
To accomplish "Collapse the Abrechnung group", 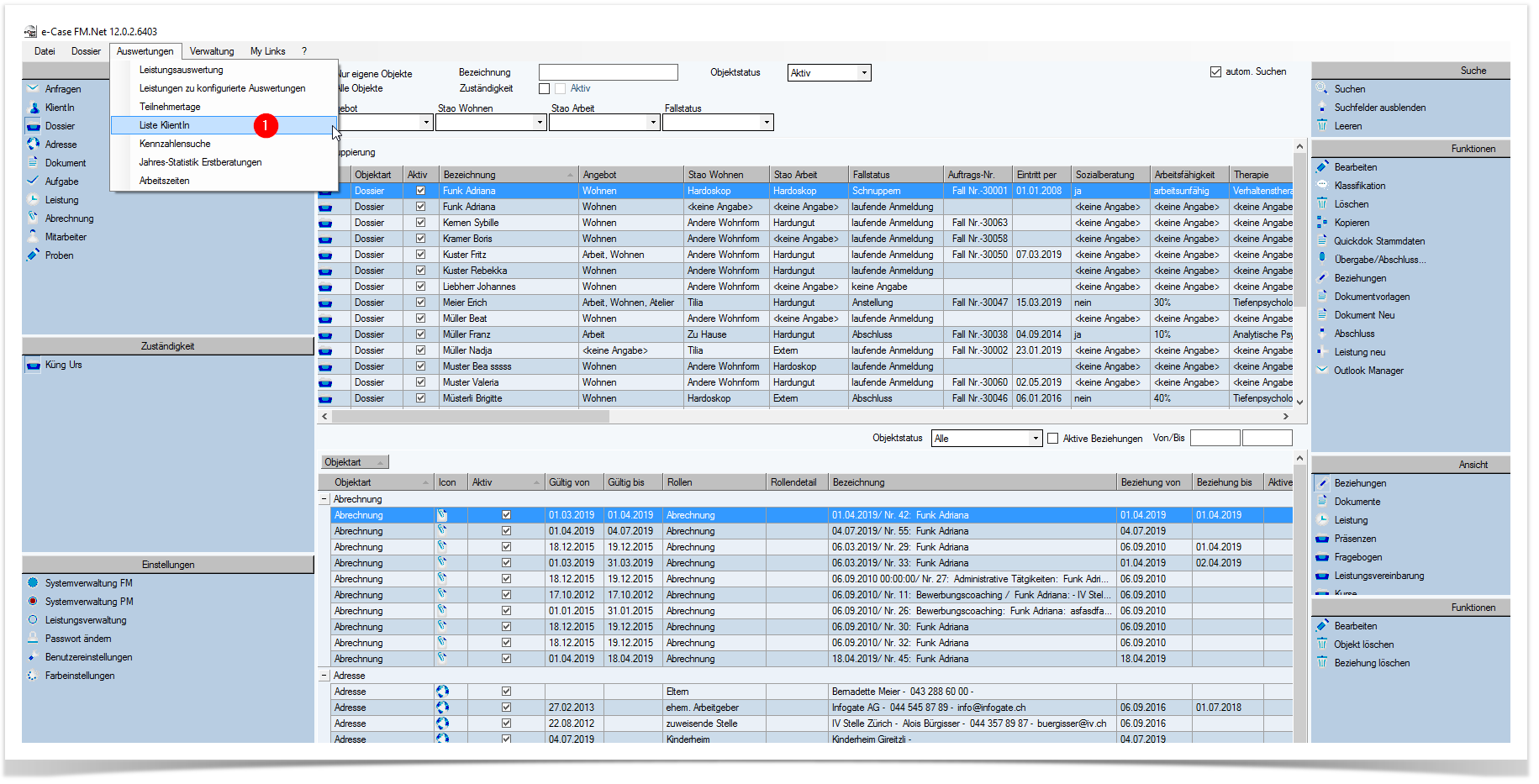I will coord(324,499).
